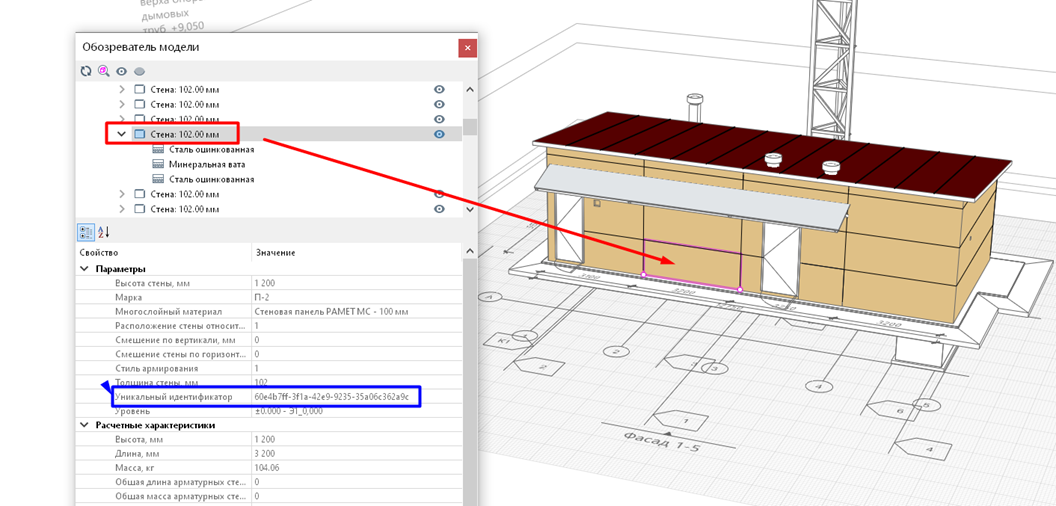This screenshot has height=506, width=1056.
Task: Toggle eye of the topmost visible Стена row
Action: (x=439, y=90)
